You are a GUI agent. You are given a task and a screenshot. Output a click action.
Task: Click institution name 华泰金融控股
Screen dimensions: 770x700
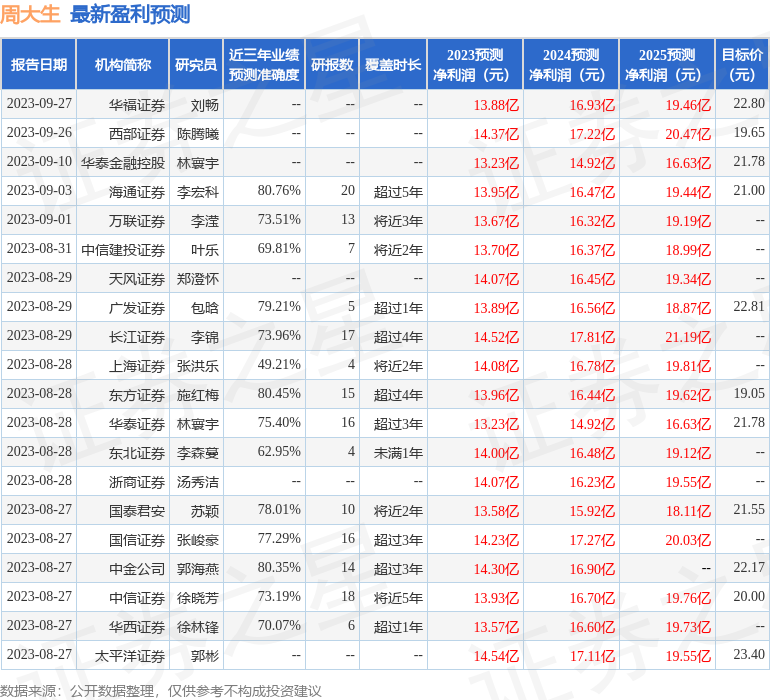pos(123,163)
